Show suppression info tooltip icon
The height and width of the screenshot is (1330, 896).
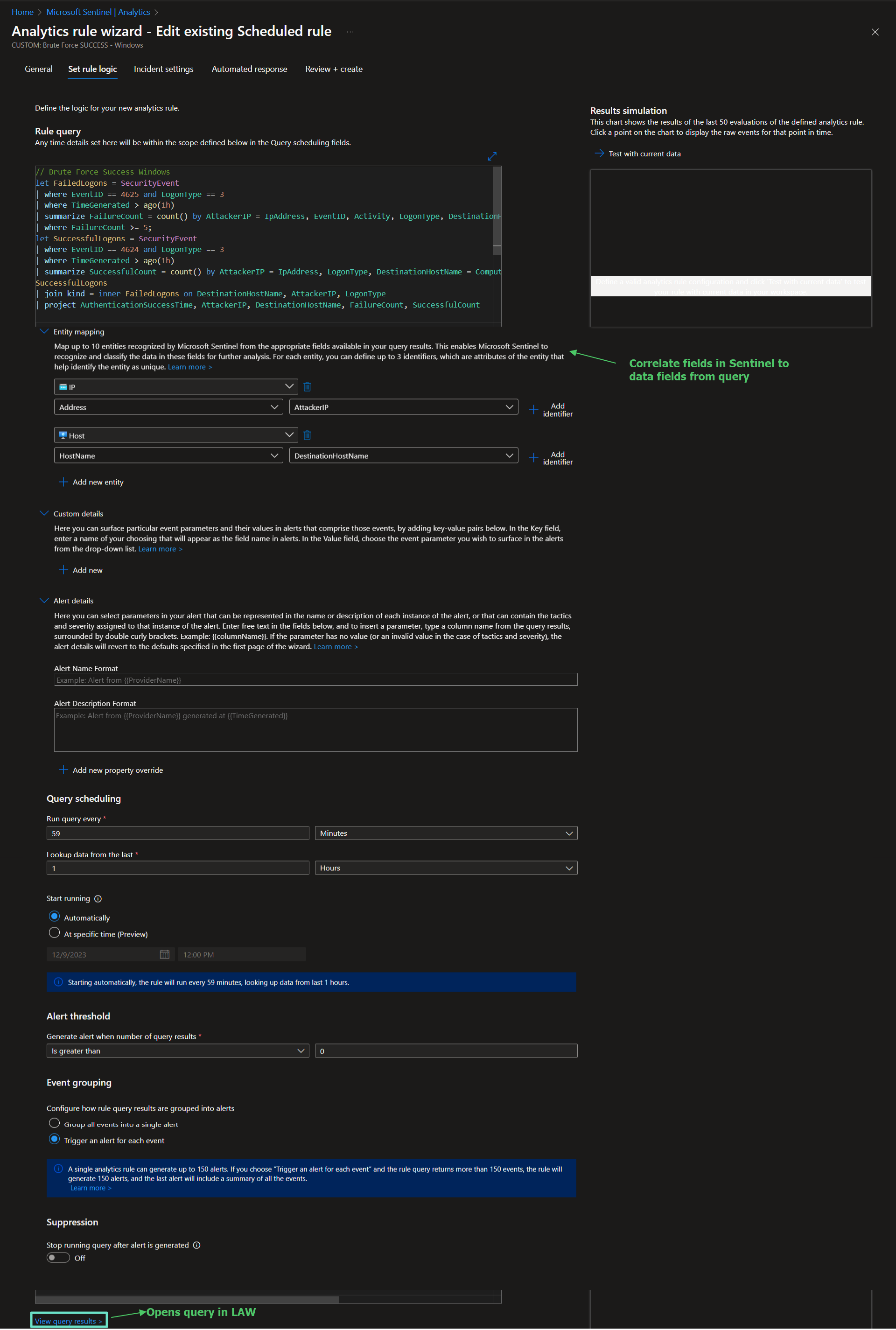click(x=196, y=1245)
